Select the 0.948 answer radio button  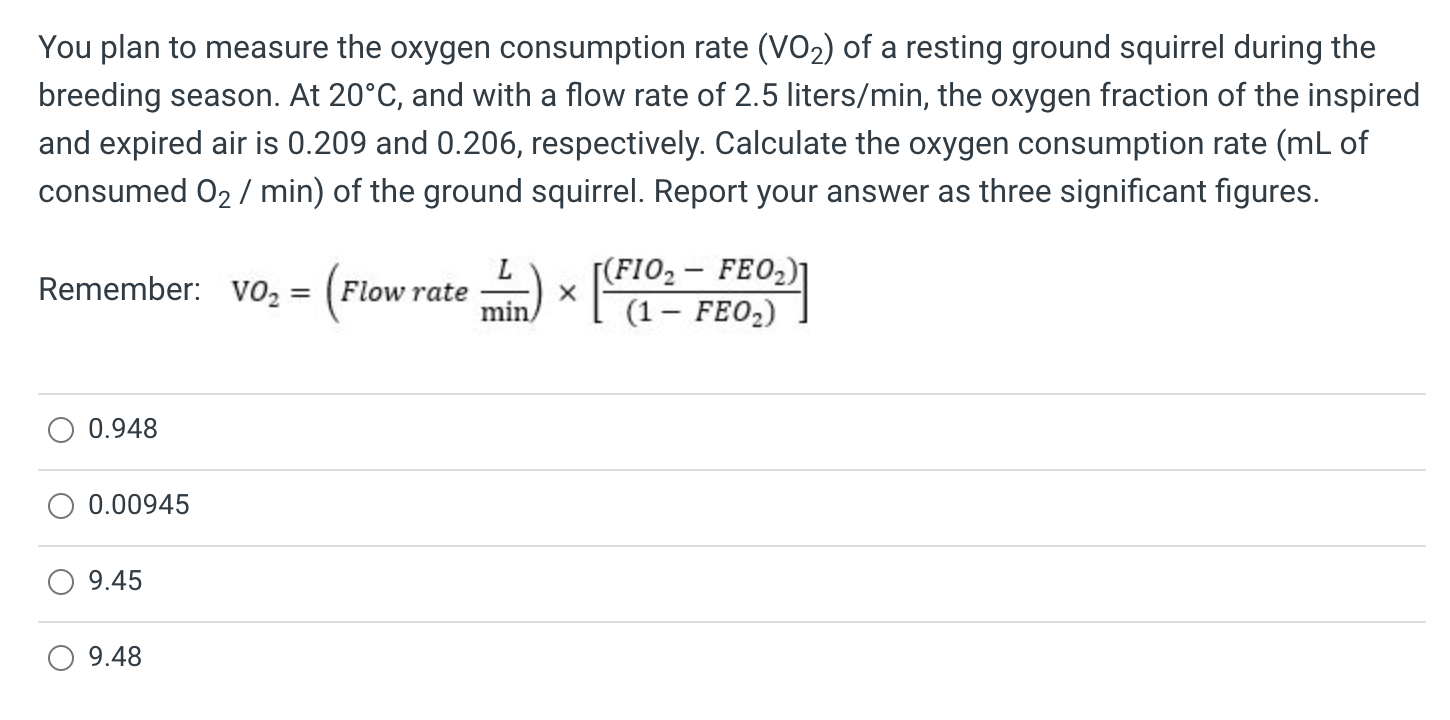click(59, 429)
